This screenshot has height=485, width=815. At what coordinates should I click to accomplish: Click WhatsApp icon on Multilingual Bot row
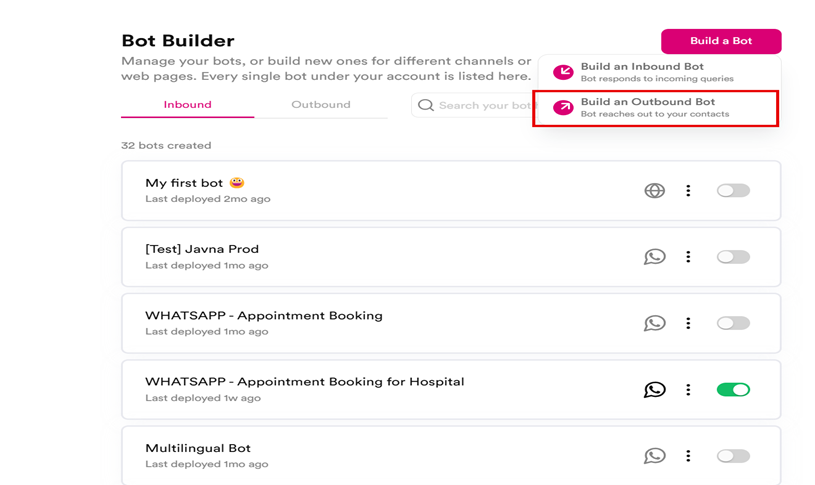tap(654, 456)
